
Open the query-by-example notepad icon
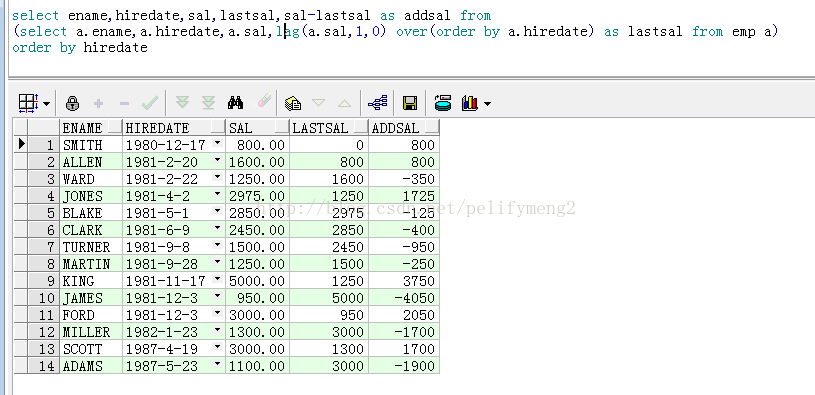point(293,103)
